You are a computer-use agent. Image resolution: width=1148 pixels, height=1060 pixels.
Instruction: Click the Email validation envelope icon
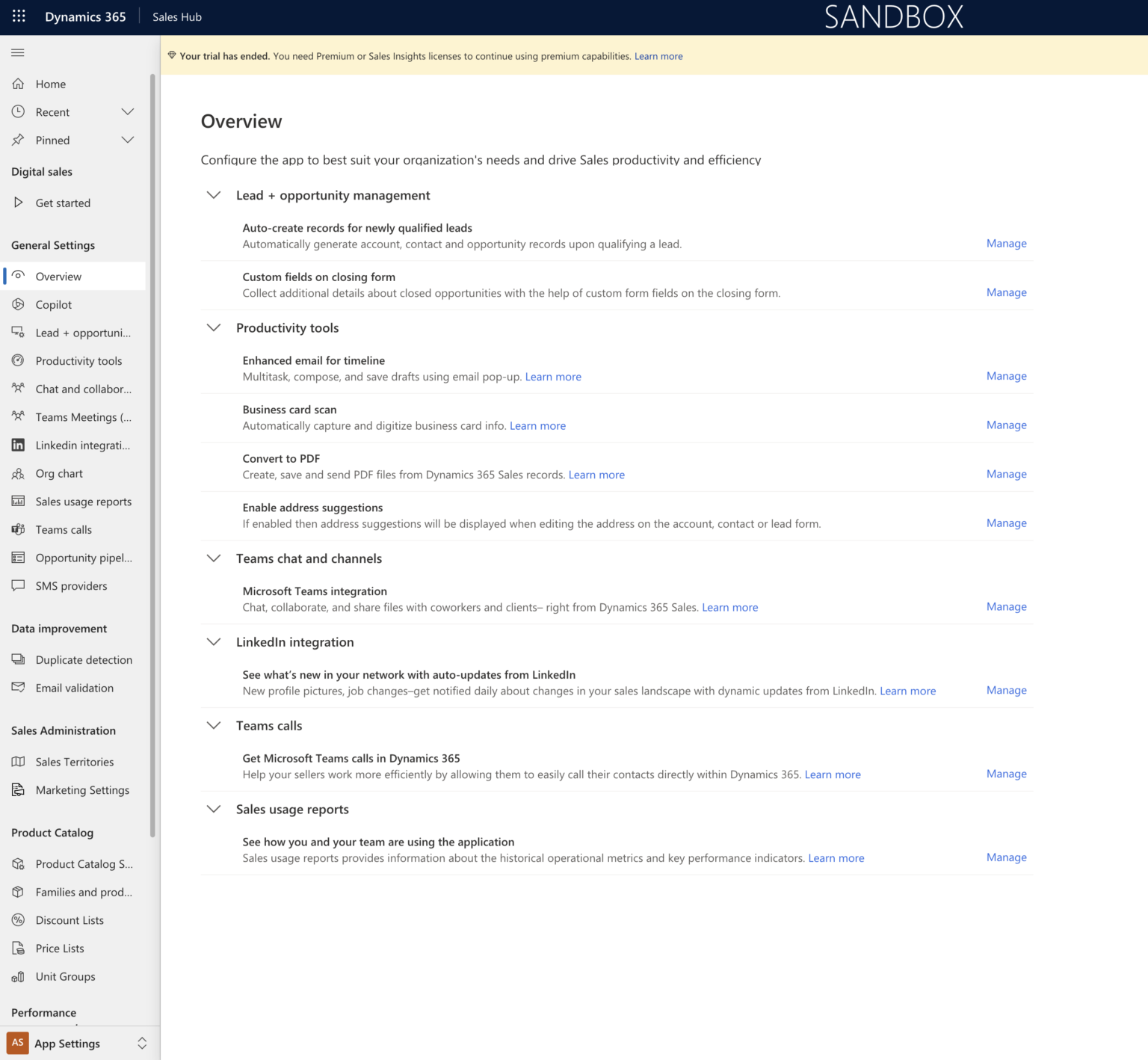[18, 688]
